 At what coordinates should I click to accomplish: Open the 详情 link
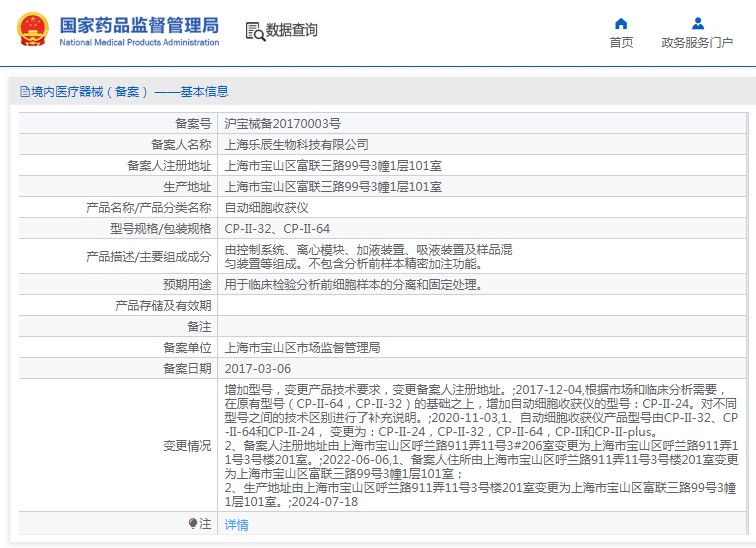236,524
